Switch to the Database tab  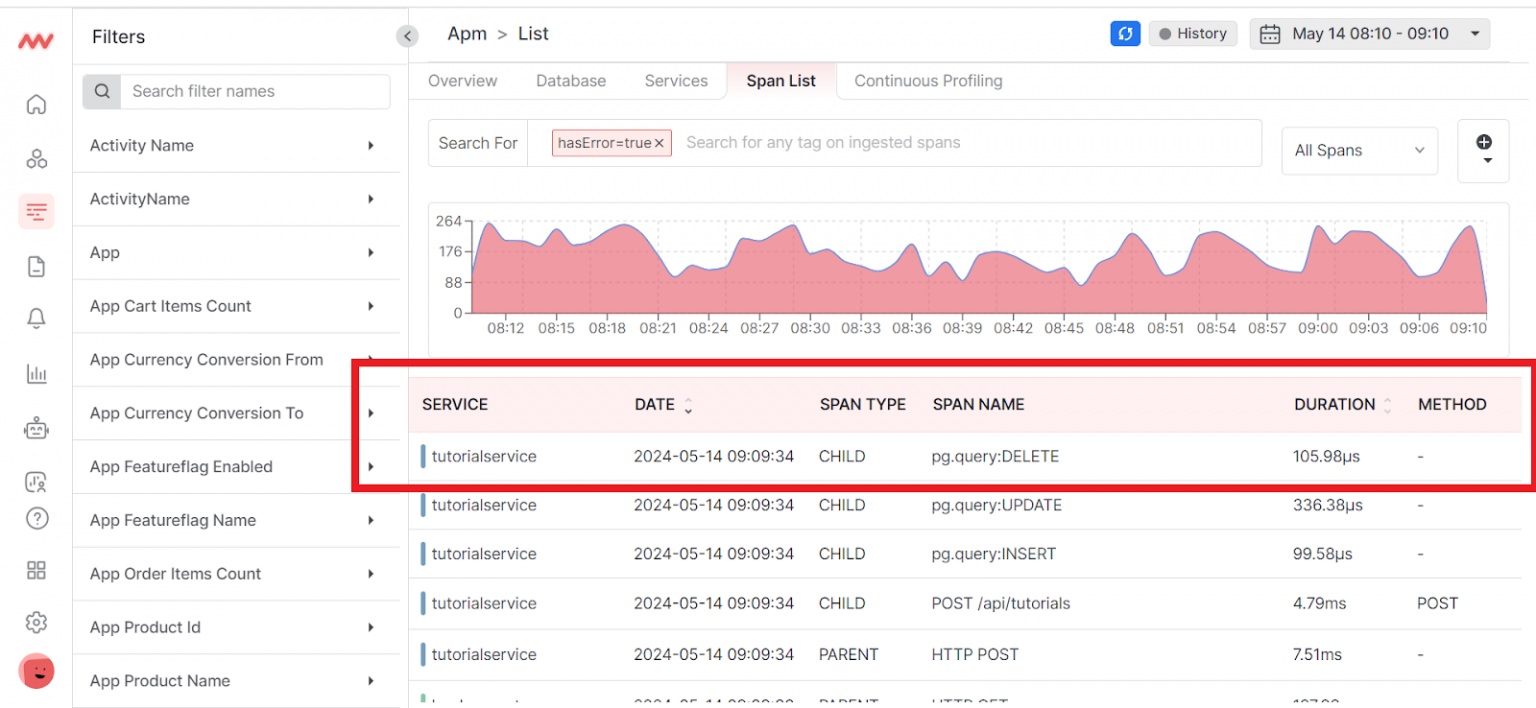pyautogui.click(x=571, y=80)
